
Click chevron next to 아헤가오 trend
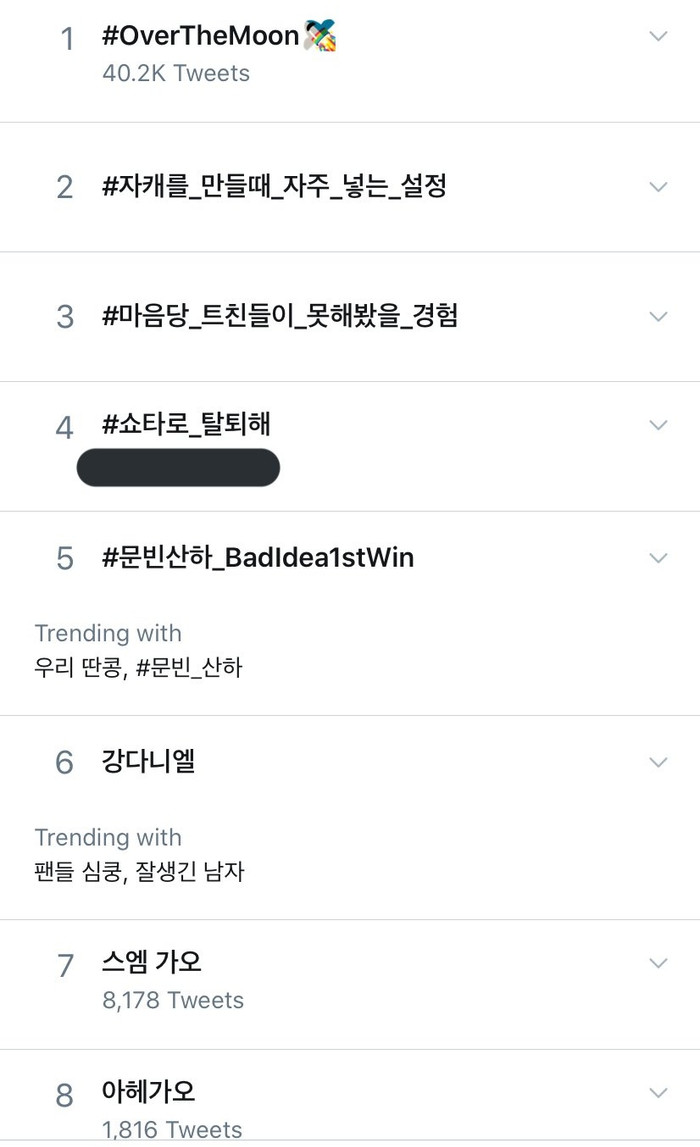pyautogui.click(x=657, y=1092)
